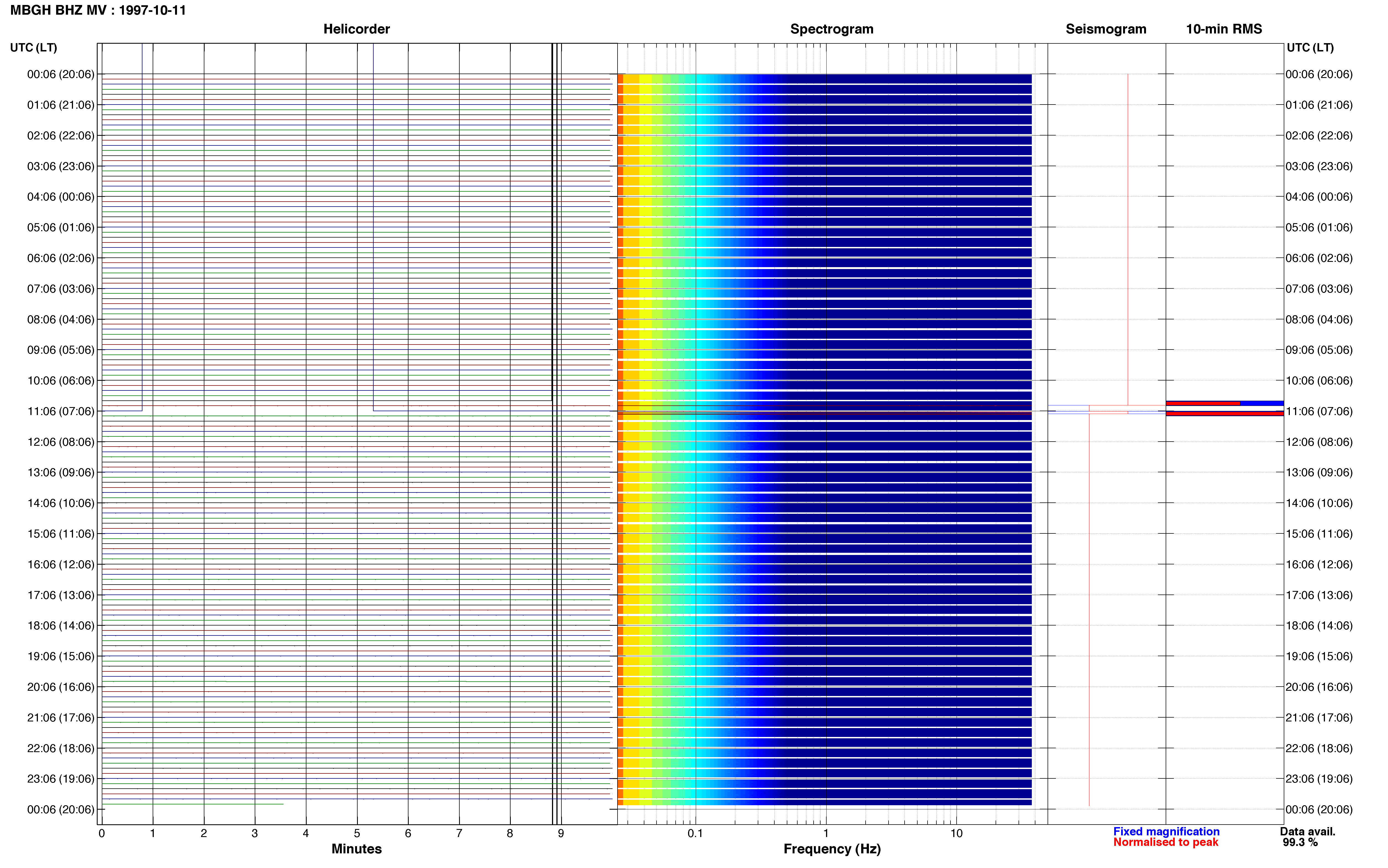Click minute tick label '9' on helicorder axis
This screenshot has height=868, width=1388.
[561, 833]
